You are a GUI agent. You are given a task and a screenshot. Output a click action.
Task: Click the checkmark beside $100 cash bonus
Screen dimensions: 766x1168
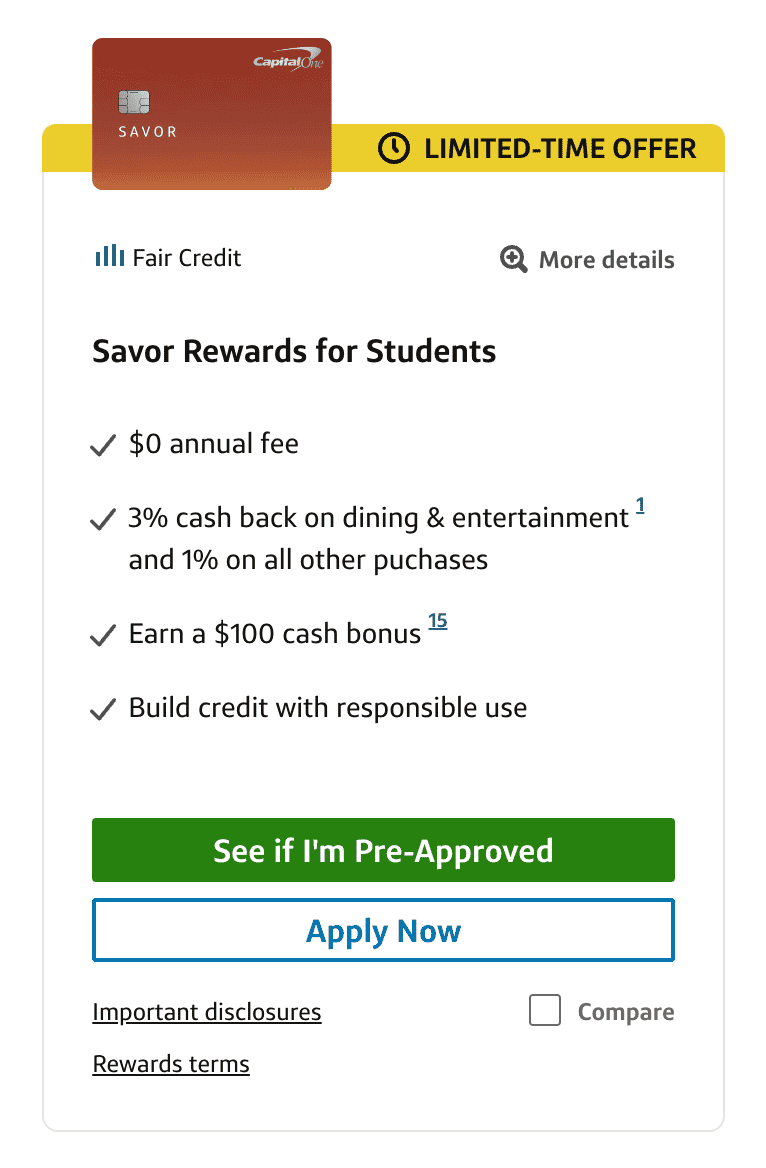point(103,636)
